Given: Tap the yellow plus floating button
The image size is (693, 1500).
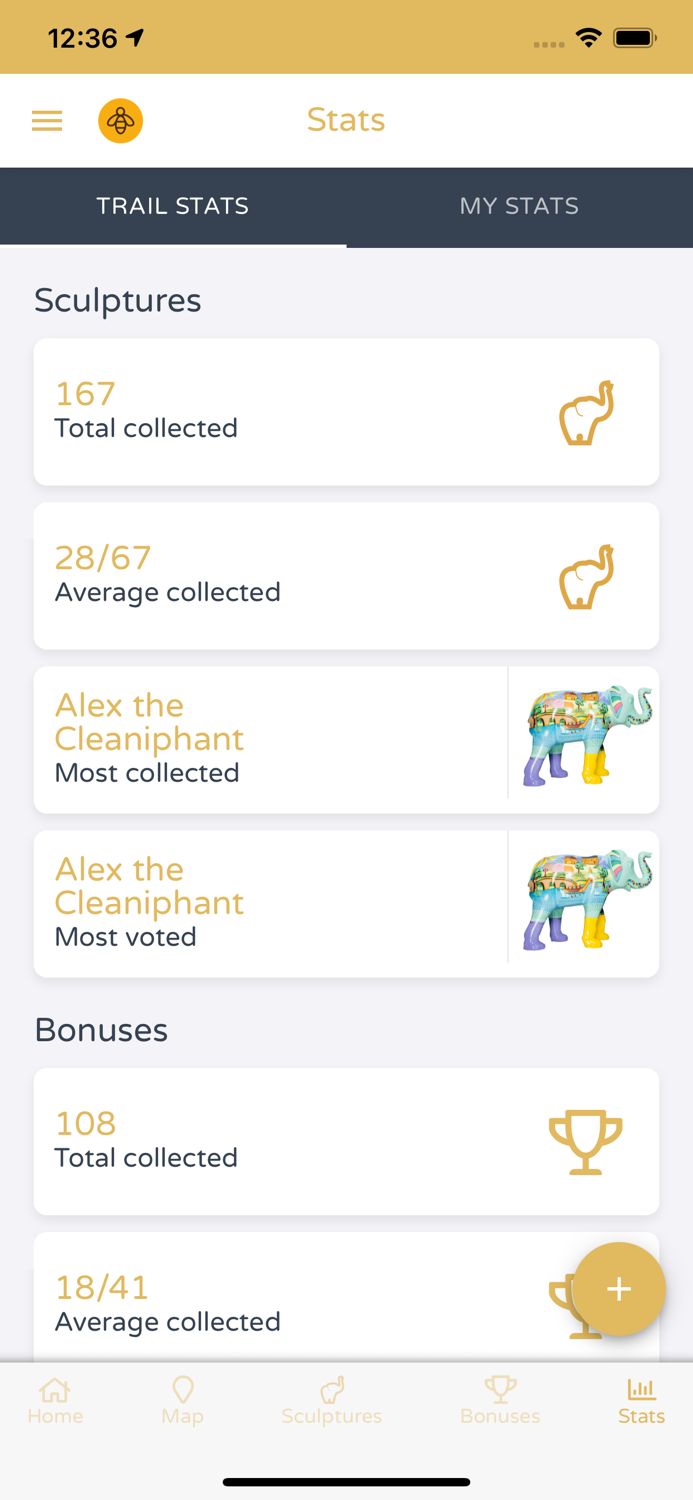Looking at the screenshot, I should pos(618,1289).
